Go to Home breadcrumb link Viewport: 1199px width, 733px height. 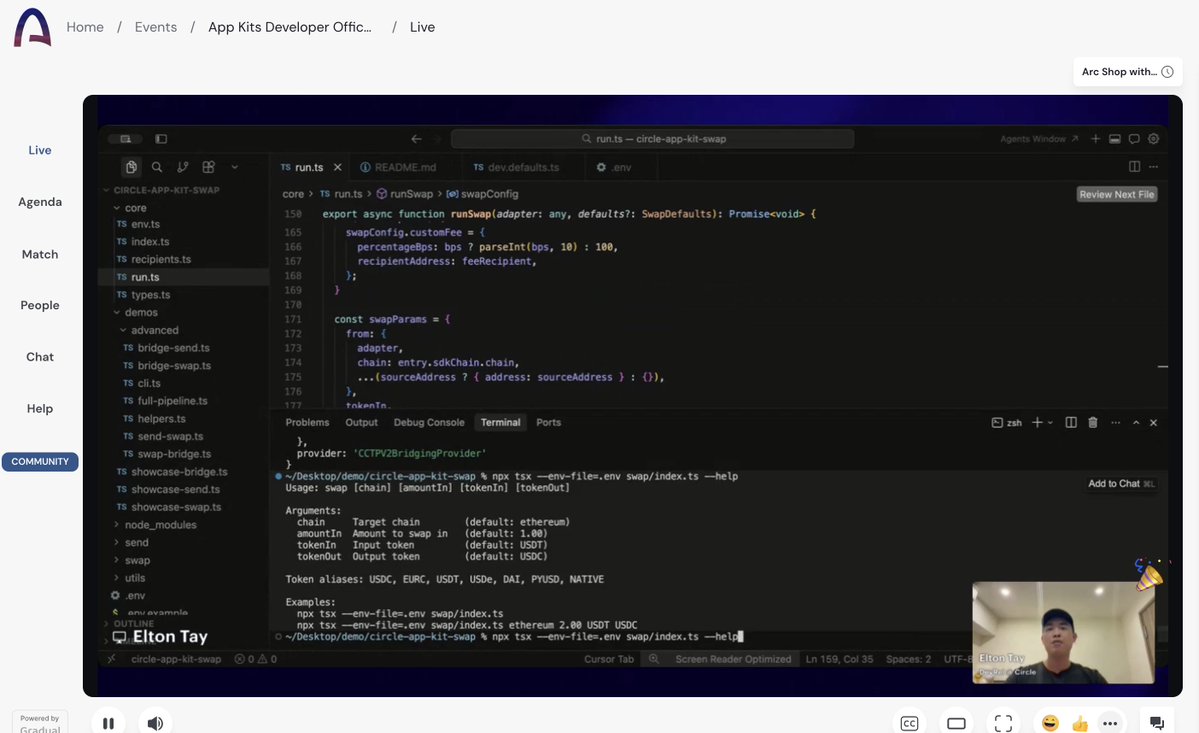(x=85, y=27)
